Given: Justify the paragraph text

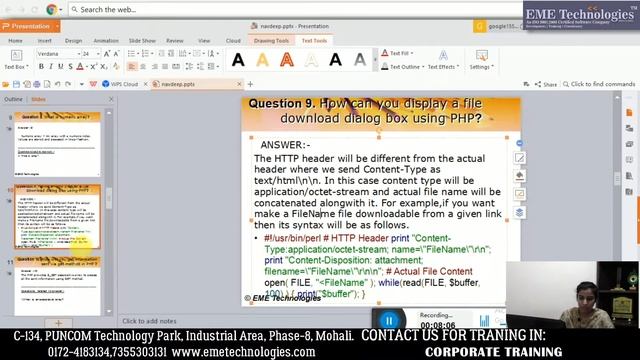Looking at the screenshot, I should click(x=165, y=67).
